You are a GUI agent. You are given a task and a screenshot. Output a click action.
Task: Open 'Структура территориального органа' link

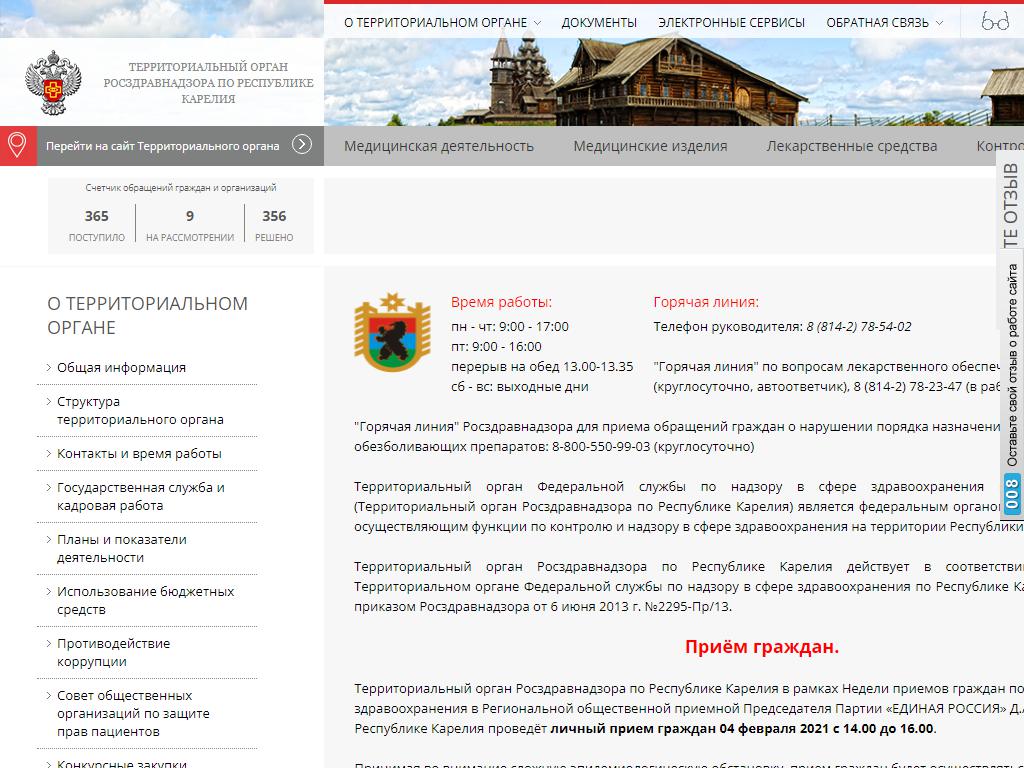point(140,410)
